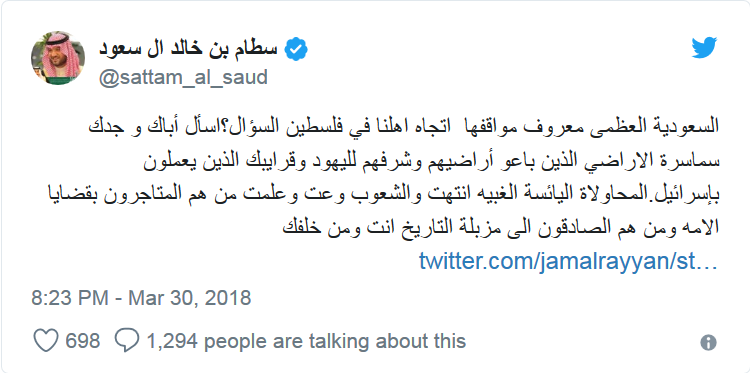Click the 698 likes count
Image resolution: width=750 pixels, height=373 pixels.
tap(83, 341)
